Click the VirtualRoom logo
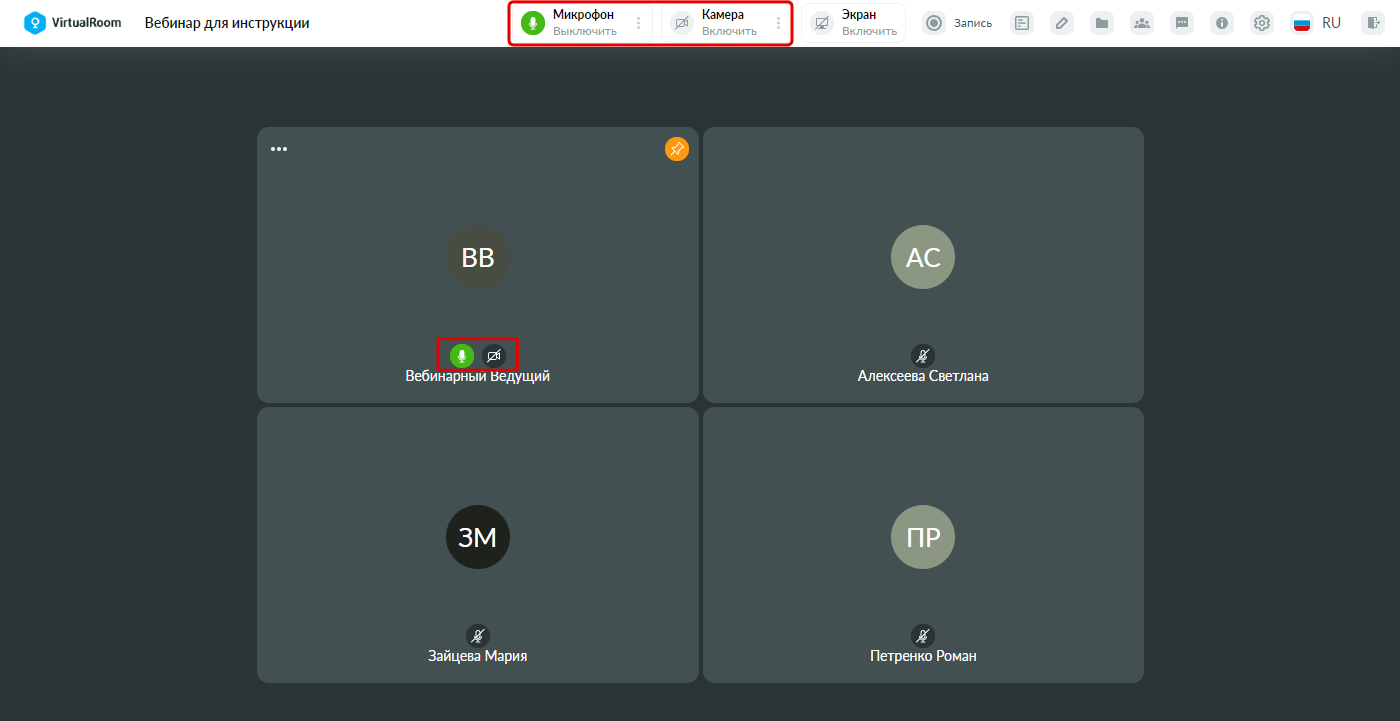1400x721 pixels. click(73, 23)
